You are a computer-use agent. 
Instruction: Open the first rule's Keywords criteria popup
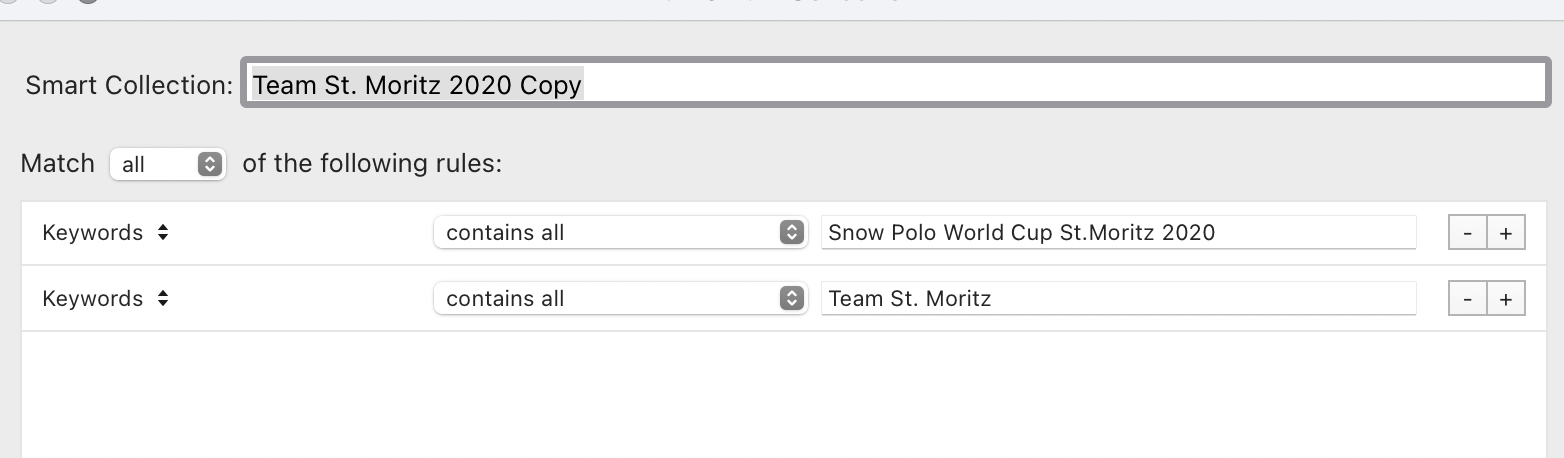click(105, 233)
